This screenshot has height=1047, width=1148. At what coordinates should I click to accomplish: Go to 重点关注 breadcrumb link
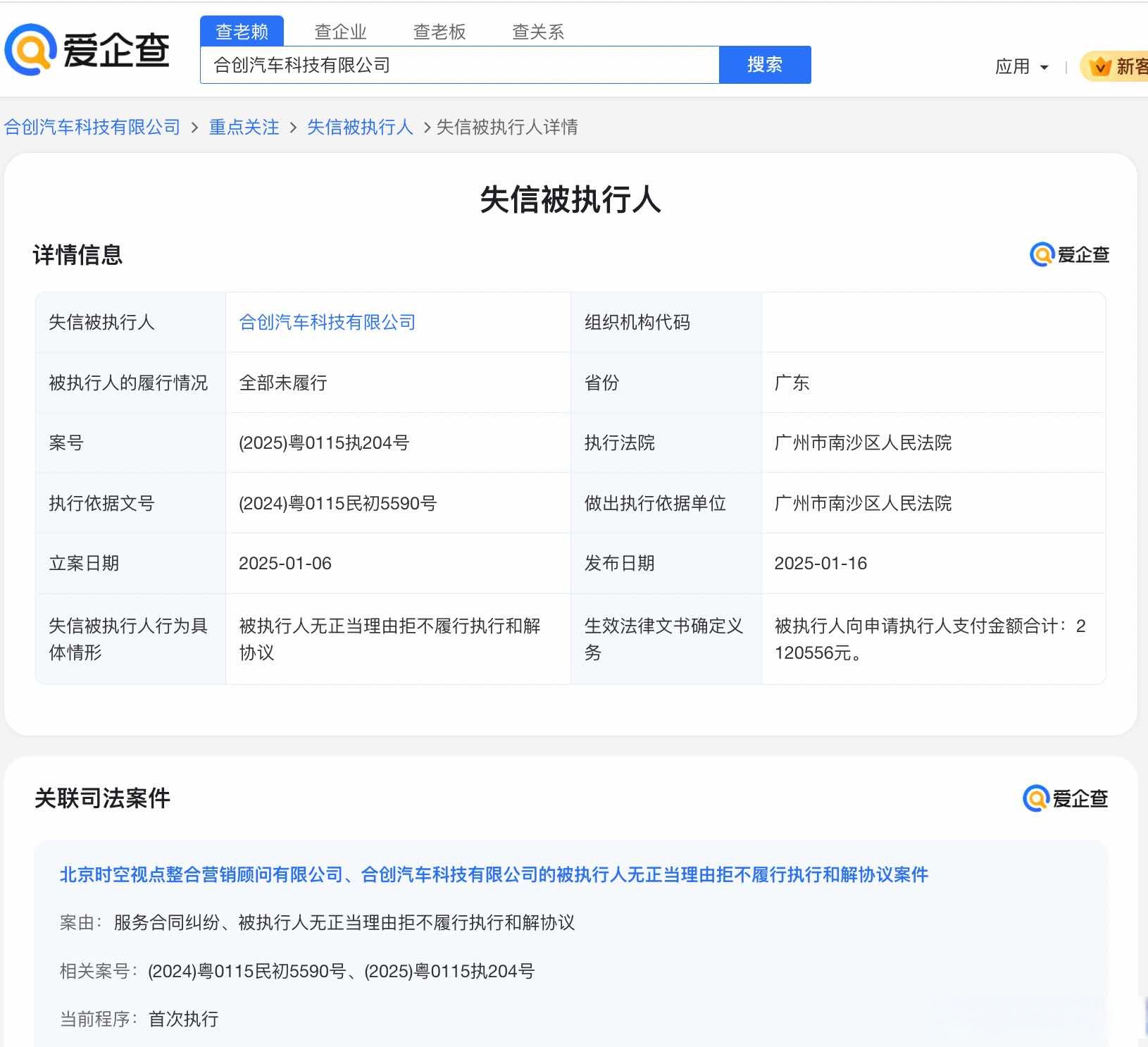point(244,127)
